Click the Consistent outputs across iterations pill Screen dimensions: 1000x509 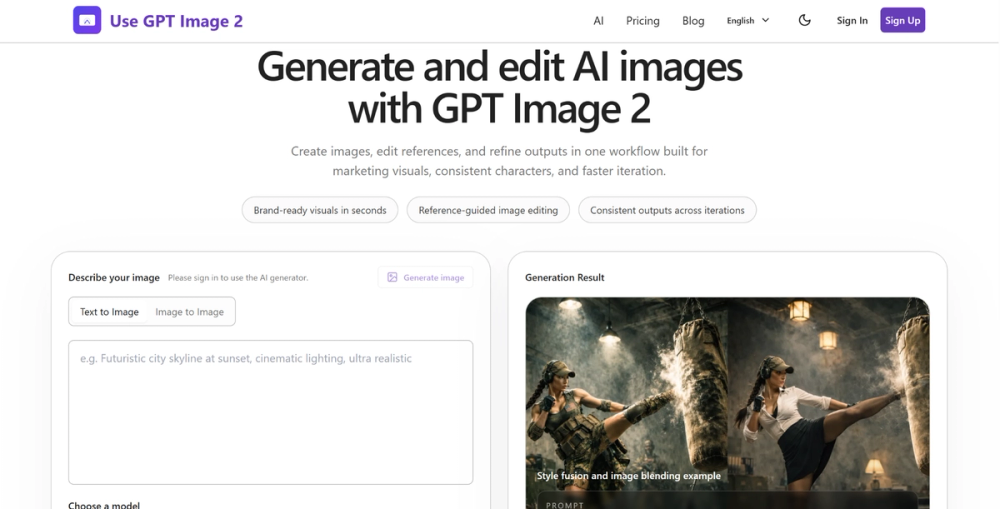click(667, 210)
